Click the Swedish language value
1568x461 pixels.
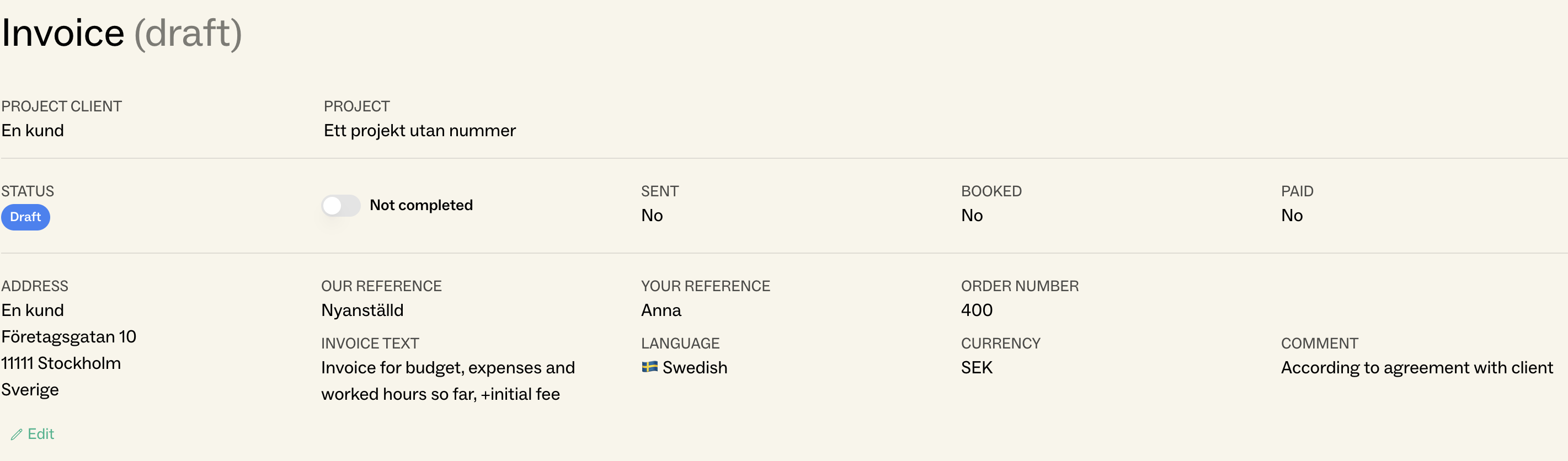pyautogui.click(x=695, y=367)
